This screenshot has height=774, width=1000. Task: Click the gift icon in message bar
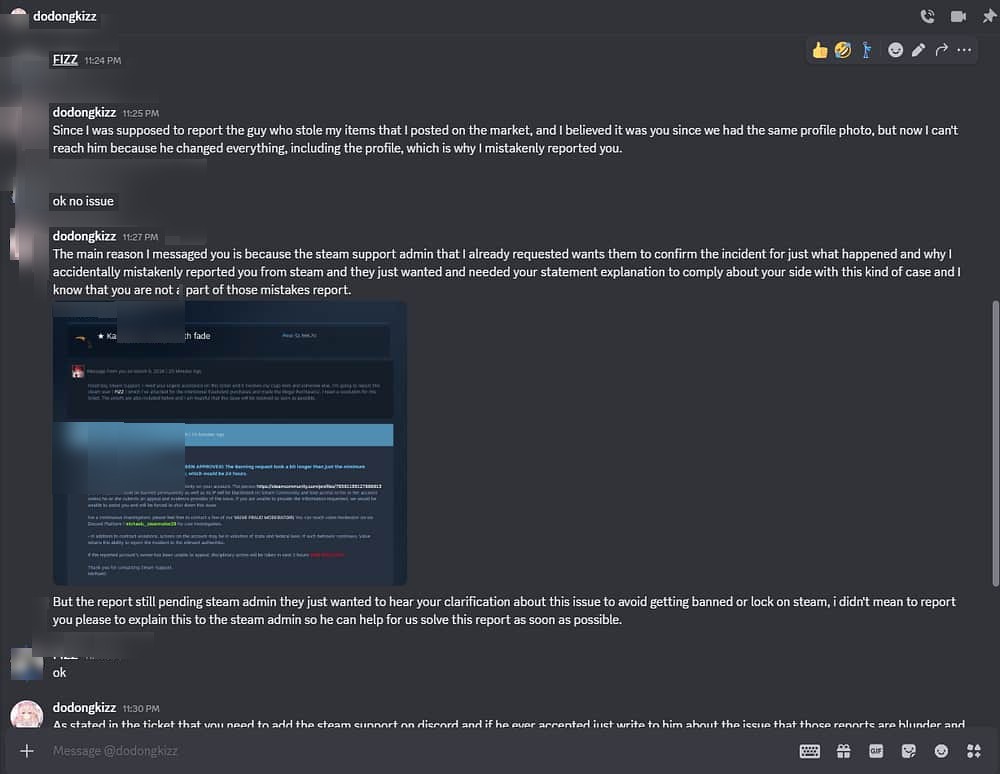coord(843,750)
